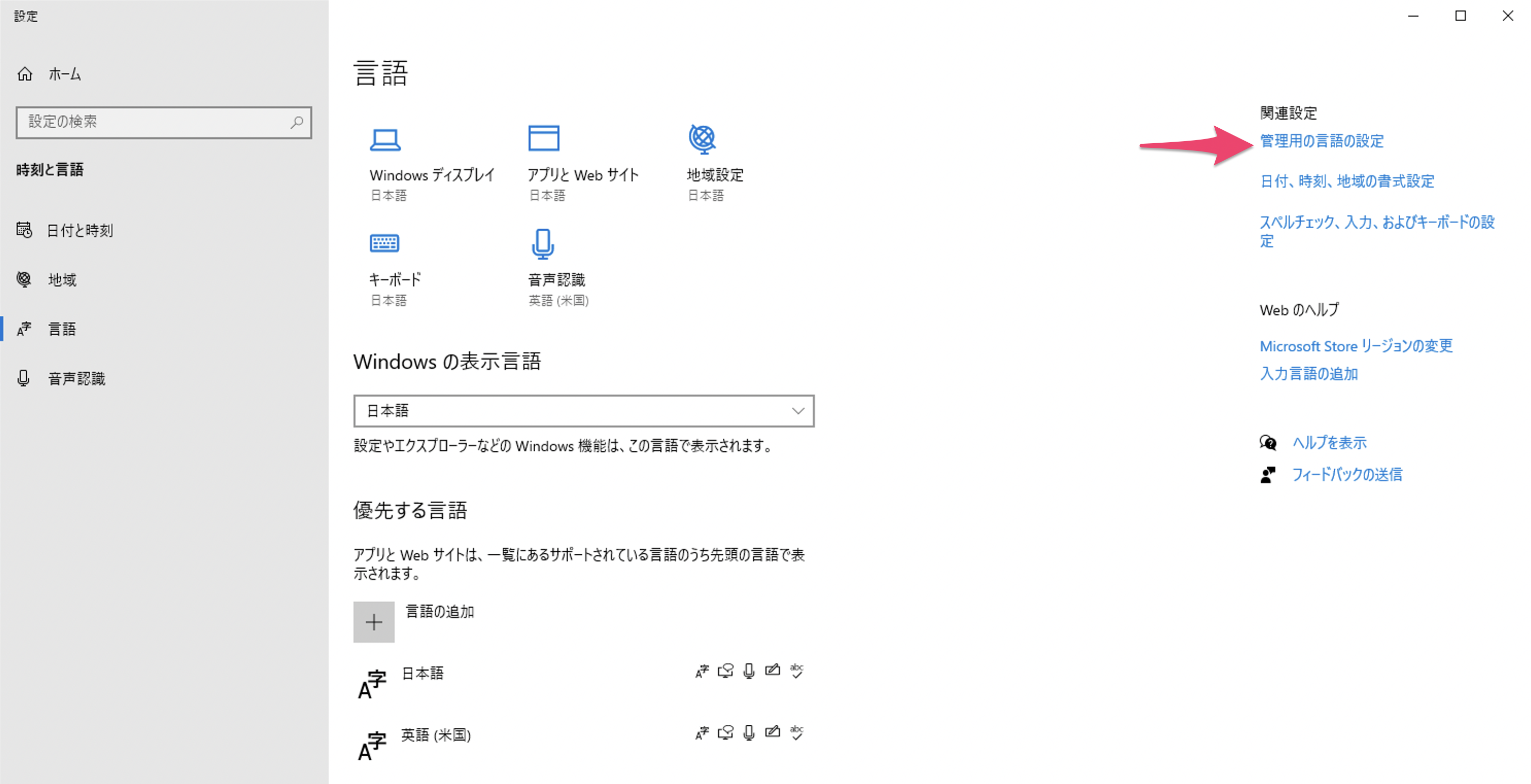This screenshot has height=784, width=1531.
Task: Open 入力言語の追加 help link
Action: click(1309, 374)
